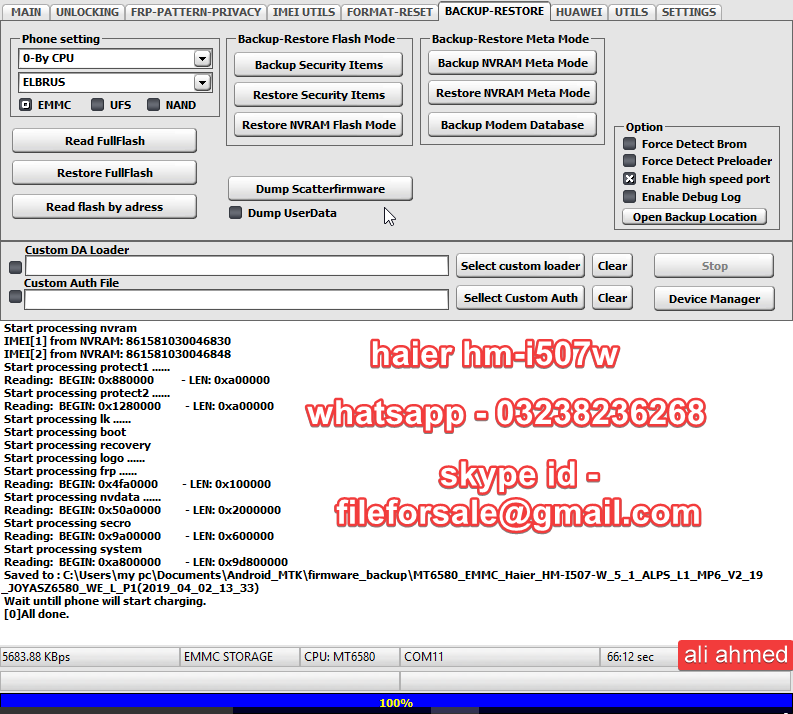The width and height of the screenshot is (793, 714).
Task: Click the EMMC STORAGE status entry
Action: pos(239,657)
